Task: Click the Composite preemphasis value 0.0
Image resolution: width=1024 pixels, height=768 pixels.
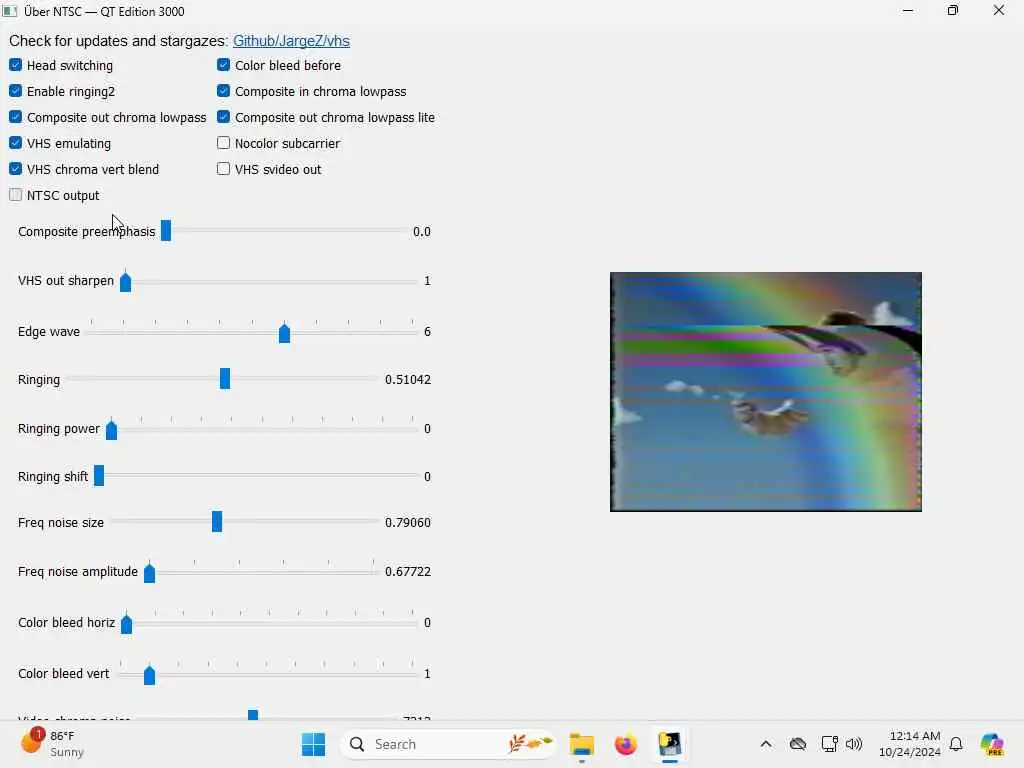Action: click(422, 232)
